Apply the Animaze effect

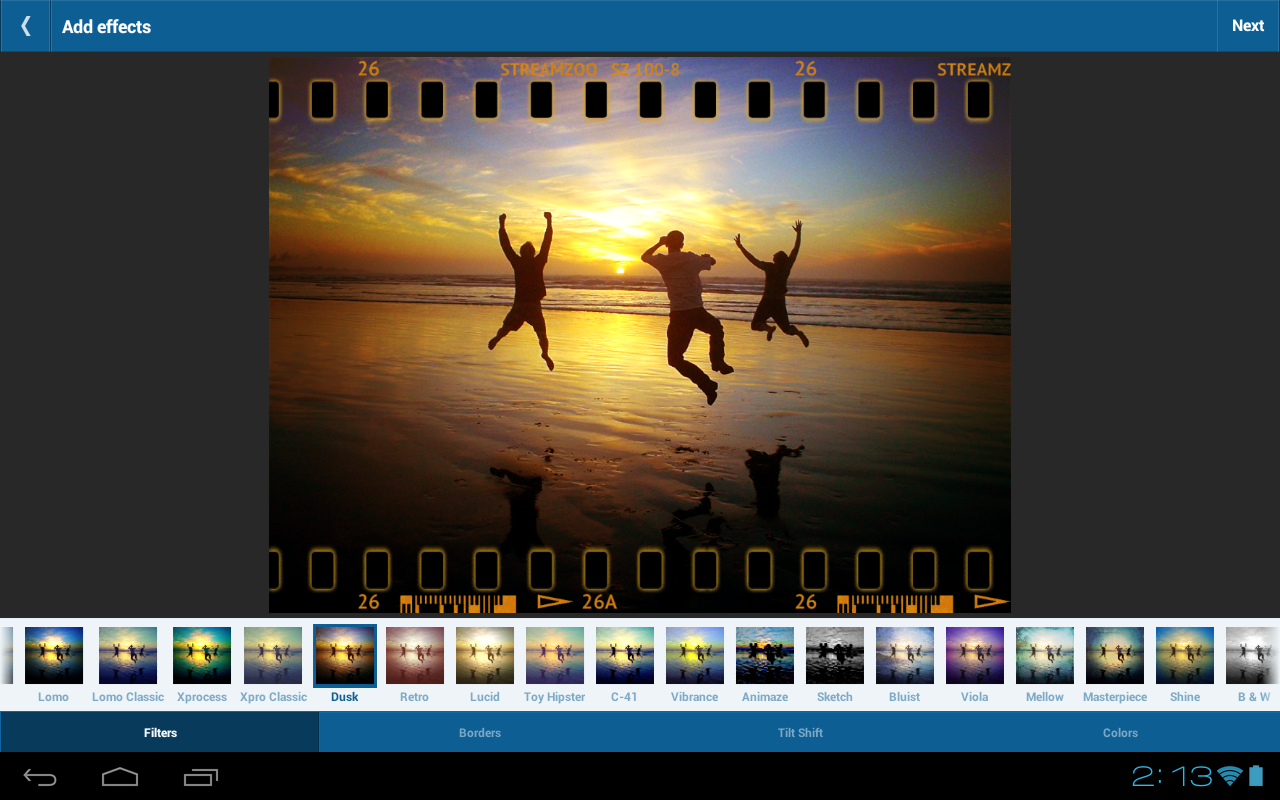pos(764,655)
